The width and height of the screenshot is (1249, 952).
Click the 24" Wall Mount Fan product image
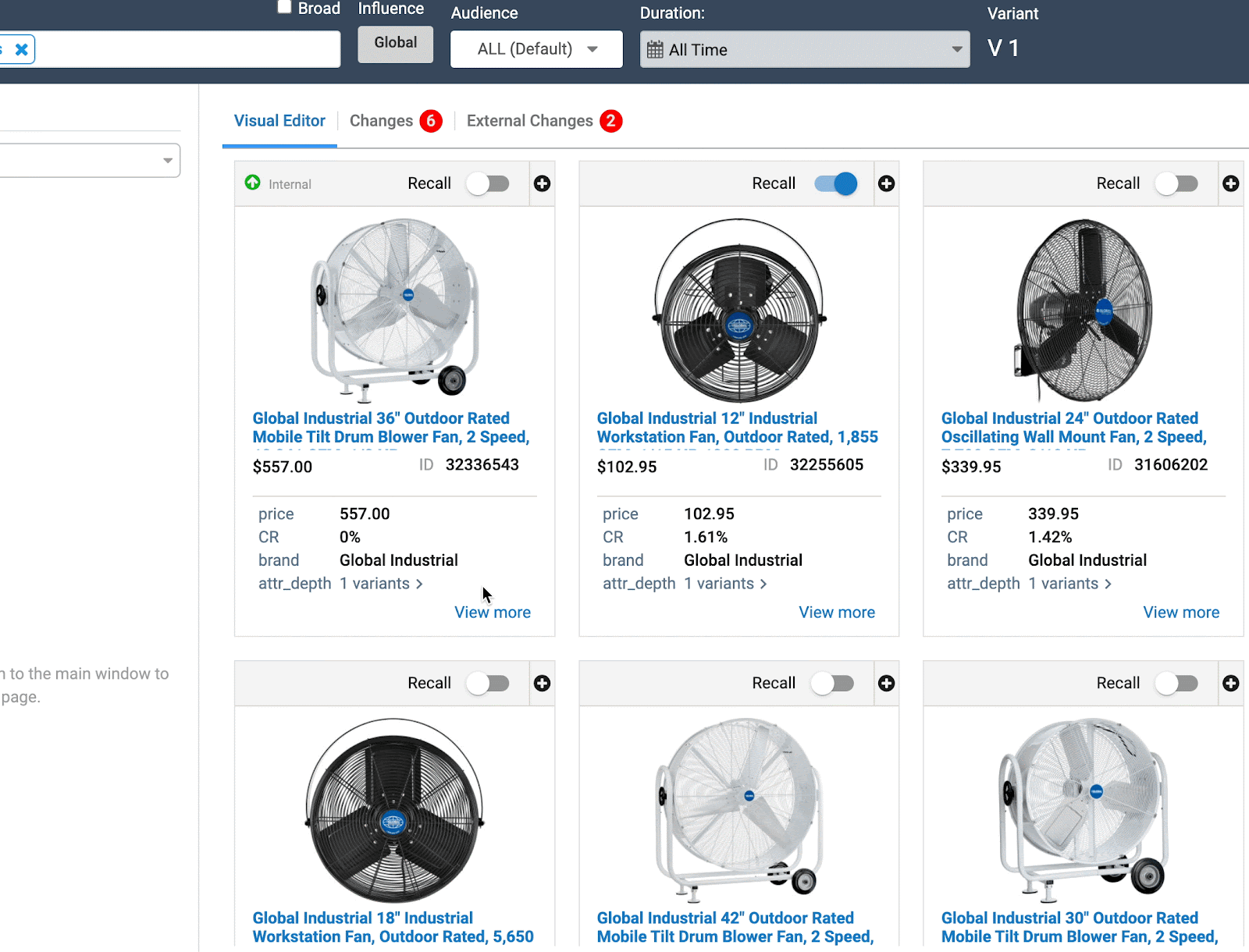point(1084,311)
